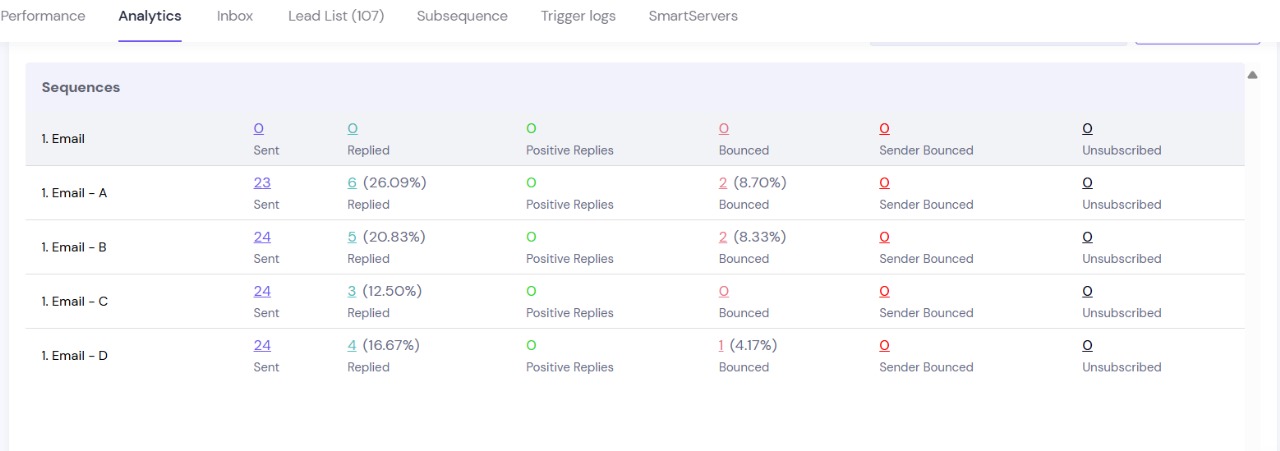View the 3 replies for Email - C

tap(352, 291)
